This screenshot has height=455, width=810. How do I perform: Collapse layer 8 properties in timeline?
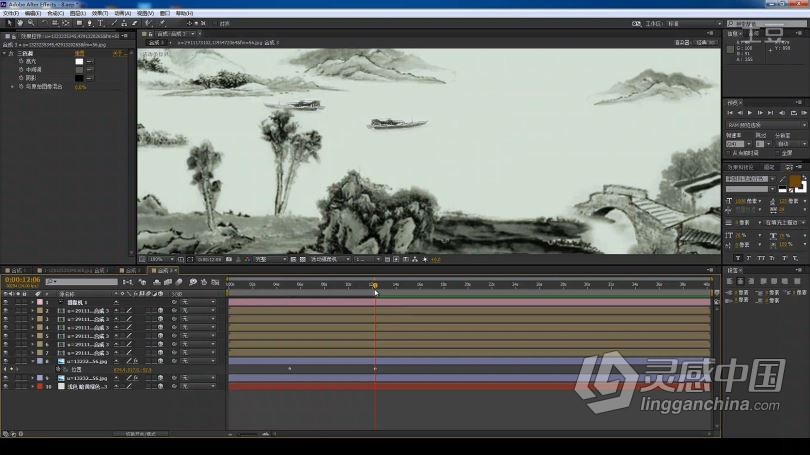point(32,361)
